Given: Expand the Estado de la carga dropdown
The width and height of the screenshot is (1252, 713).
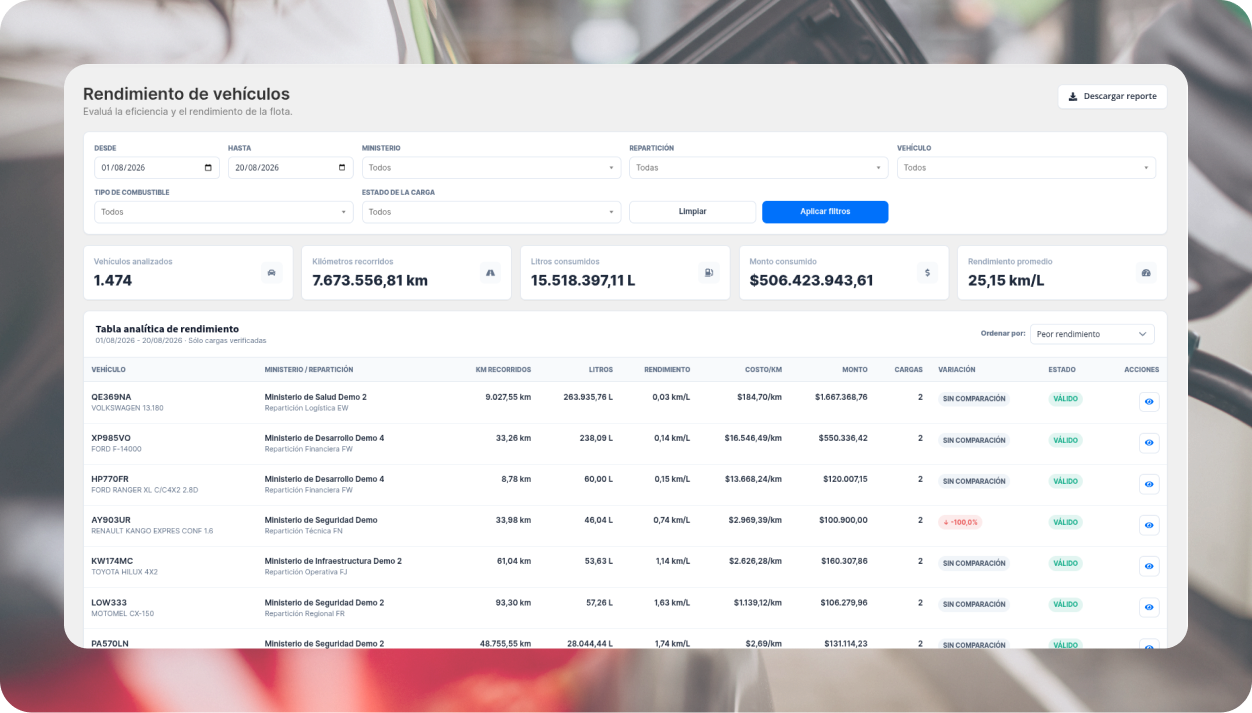Looking at the screenshot, I should 491,212.
